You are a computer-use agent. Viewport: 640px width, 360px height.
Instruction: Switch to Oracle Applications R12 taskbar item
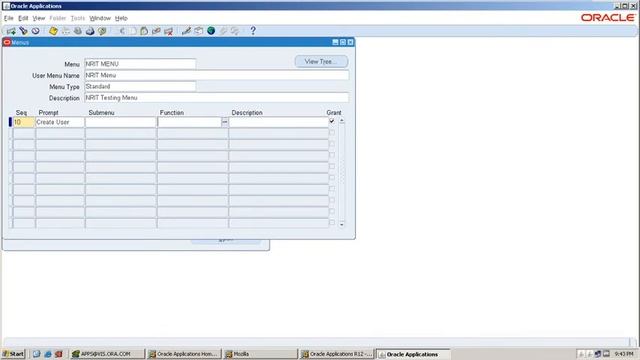337,354
